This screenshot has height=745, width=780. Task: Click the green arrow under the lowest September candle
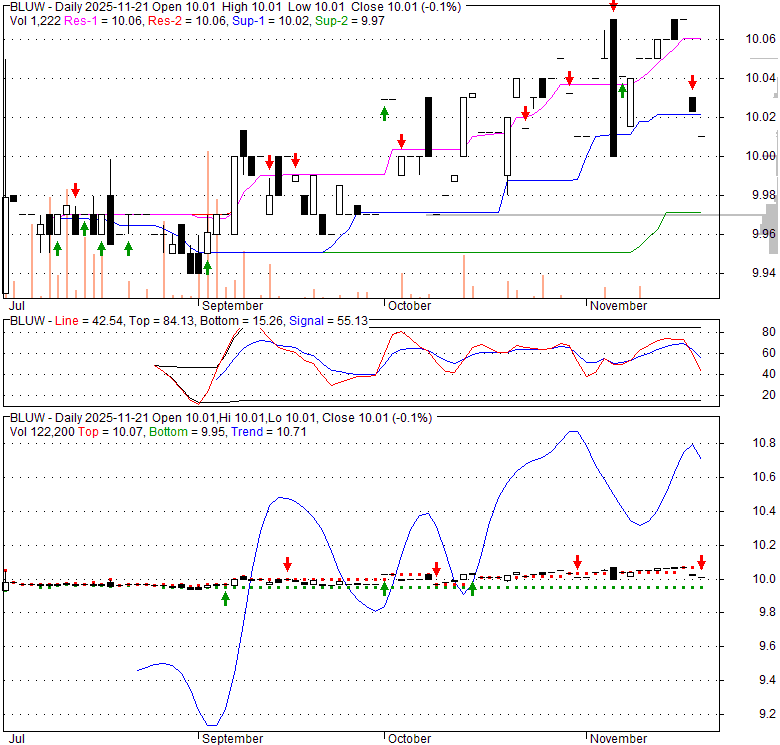(x=207, y=266)
